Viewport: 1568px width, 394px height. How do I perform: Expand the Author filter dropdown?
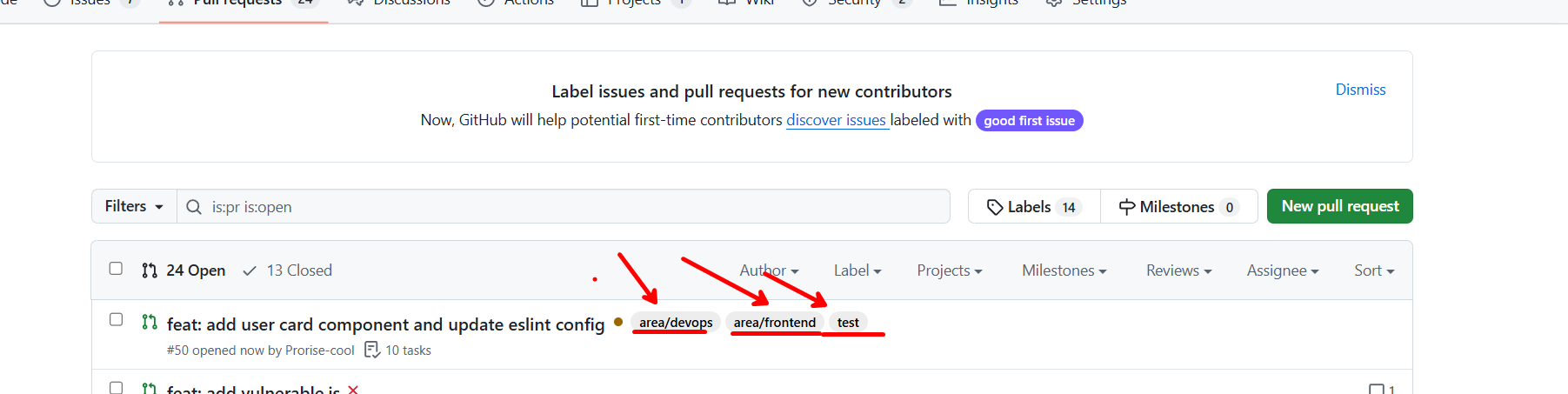[x=769, y=270]
